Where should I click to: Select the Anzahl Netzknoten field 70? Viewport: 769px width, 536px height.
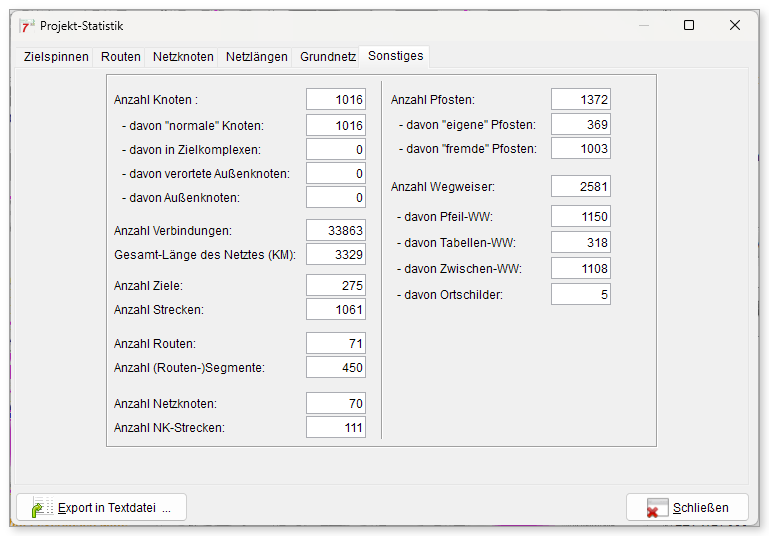336,404
